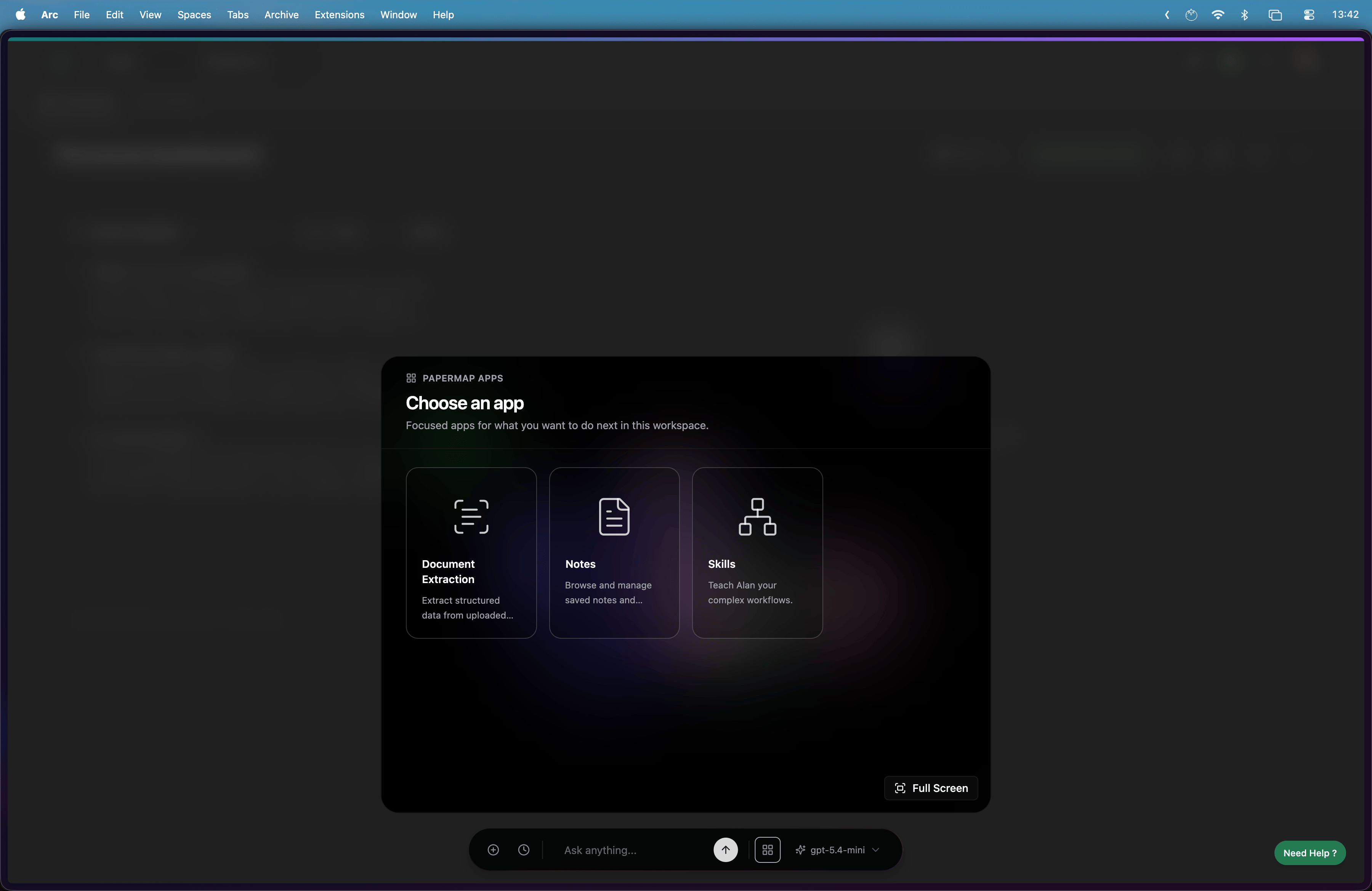Open the Archive menu
The image size is (1372, 891).
(281, 14)
